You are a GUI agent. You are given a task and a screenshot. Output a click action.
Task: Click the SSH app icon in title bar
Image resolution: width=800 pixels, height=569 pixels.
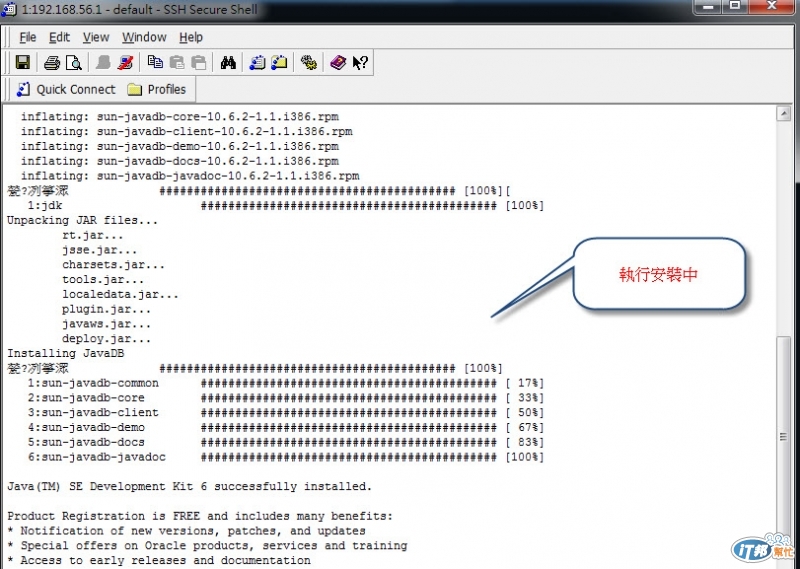[9, 10]
